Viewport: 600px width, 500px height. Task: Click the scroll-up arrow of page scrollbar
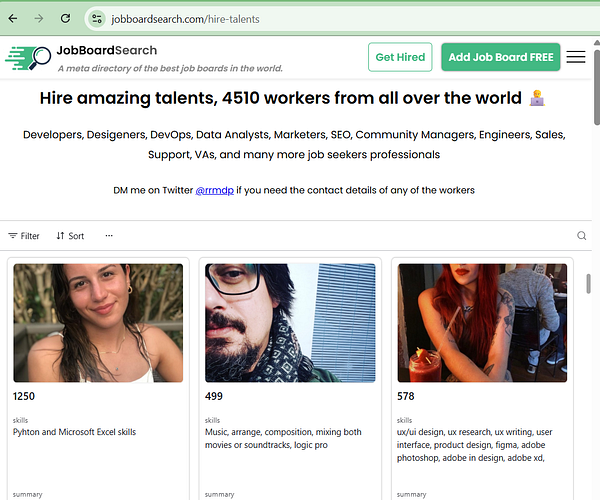click(x=597, y=42)
